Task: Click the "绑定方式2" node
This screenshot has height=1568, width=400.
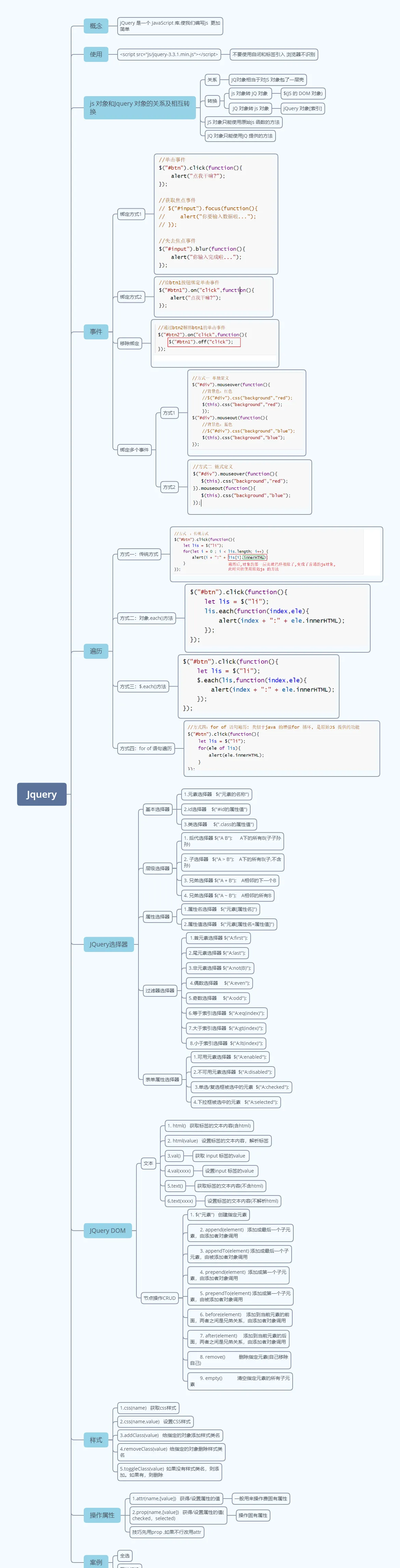Action: pos(131,297)
